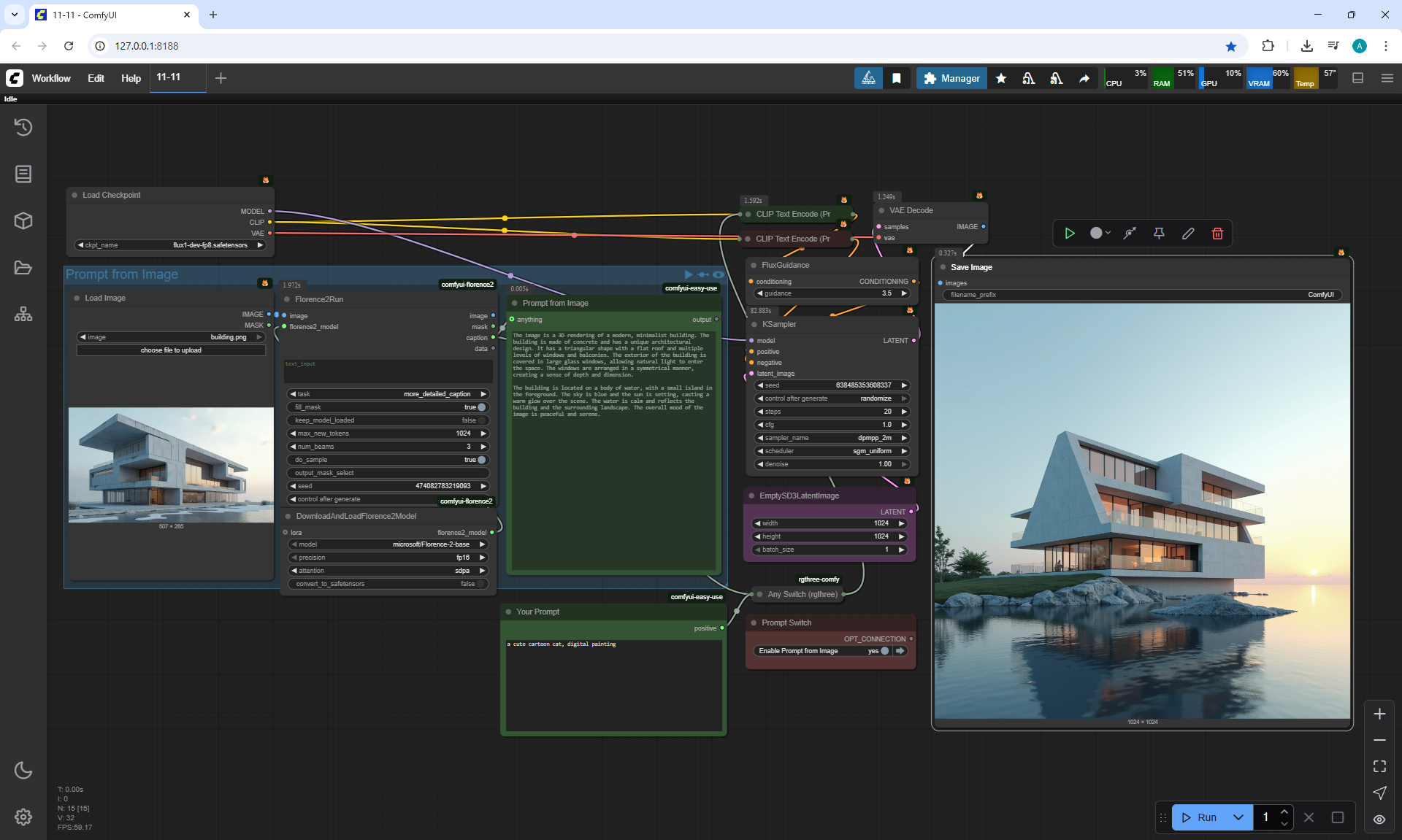1402x840 pixels.
Task: Open the Workflow menu
Action: coord(51,78)
